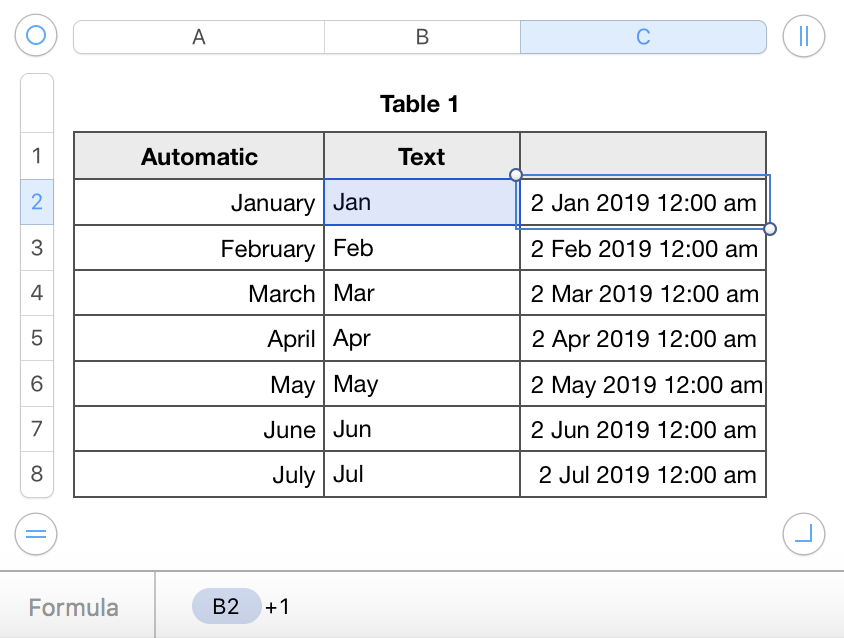This screenshot has width=844, height=638.
Task: Select the cell containing January
Action: pos(199,203)
